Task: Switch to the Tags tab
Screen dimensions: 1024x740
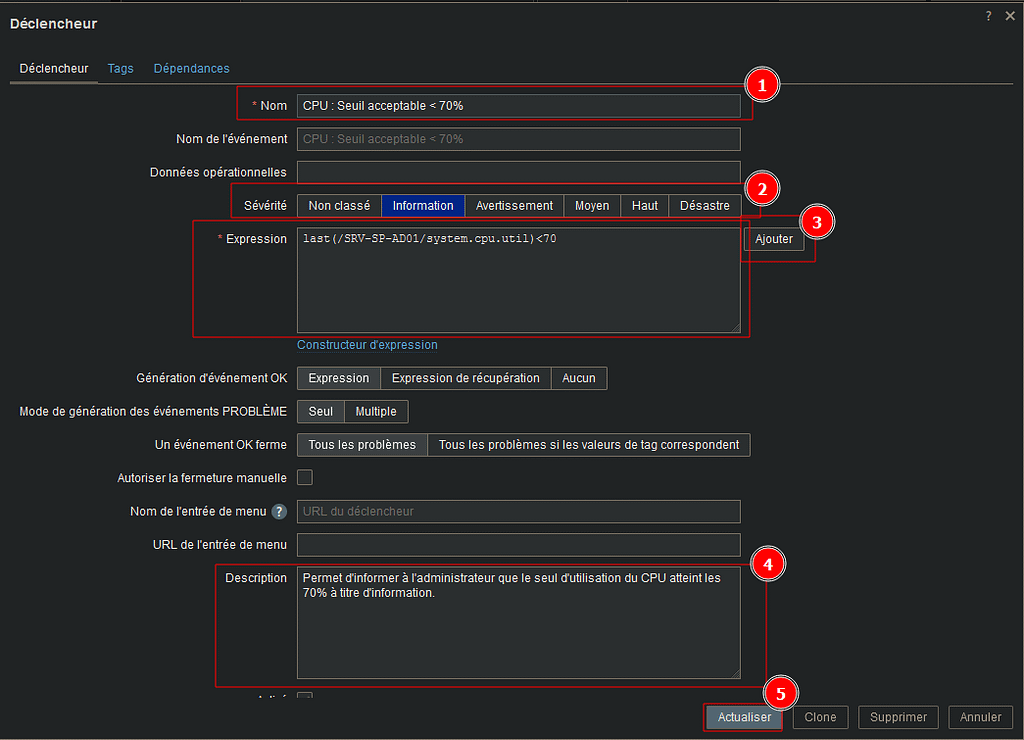Action: (x=120, y=69)
